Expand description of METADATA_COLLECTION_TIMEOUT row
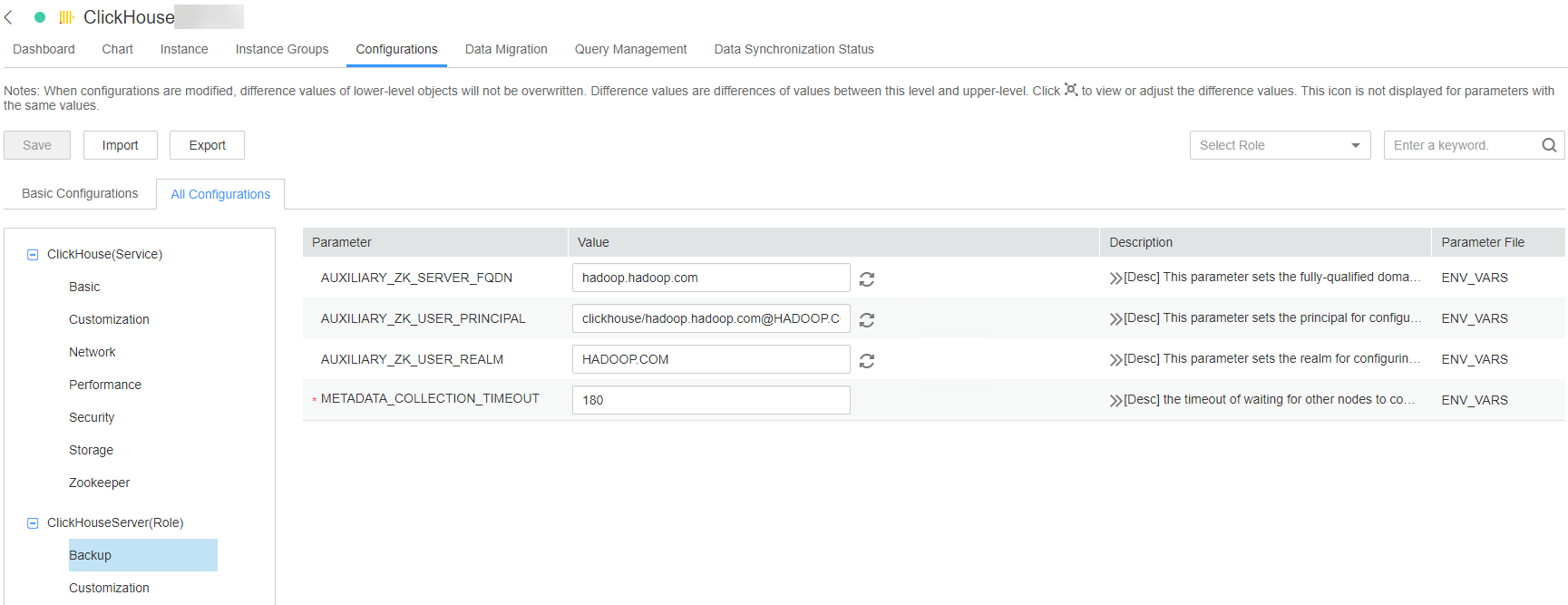 (1115, 401)
